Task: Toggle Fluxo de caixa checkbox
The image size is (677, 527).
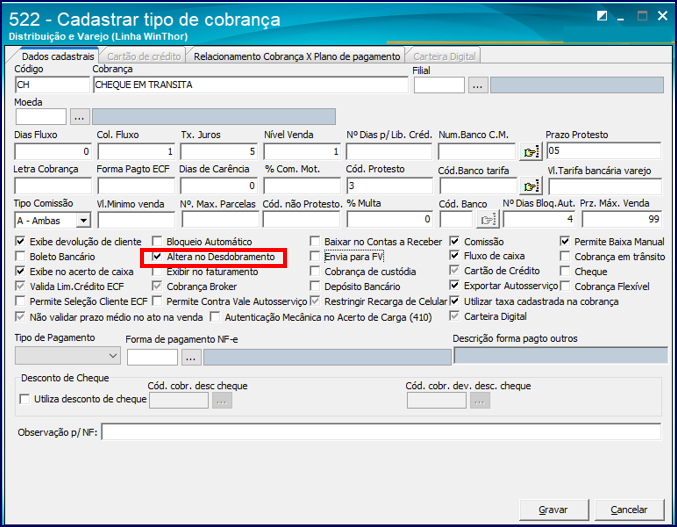Action: tap(455, 256)
